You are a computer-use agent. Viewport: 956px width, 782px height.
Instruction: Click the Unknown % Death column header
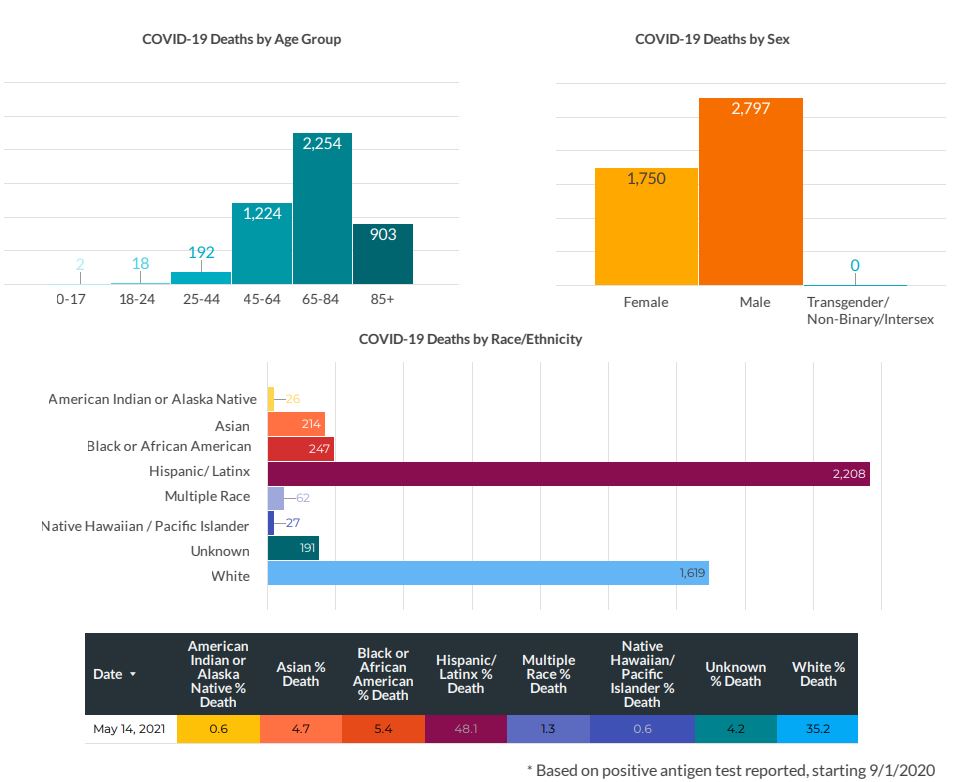pos(735,674)
